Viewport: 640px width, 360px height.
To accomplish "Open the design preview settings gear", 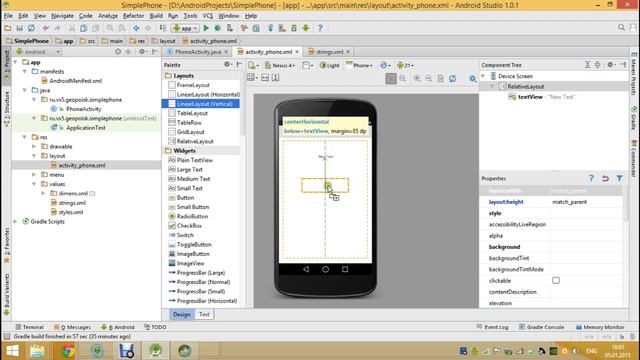I will click(472, 78).
